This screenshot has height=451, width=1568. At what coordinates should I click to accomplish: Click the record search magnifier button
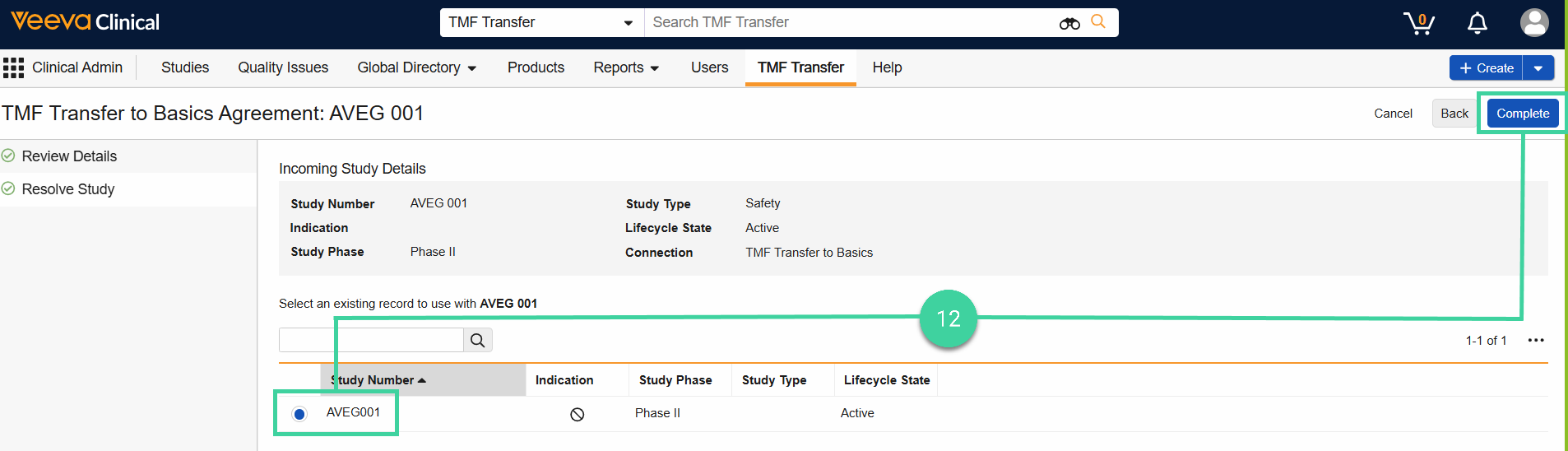coord(477,340)
